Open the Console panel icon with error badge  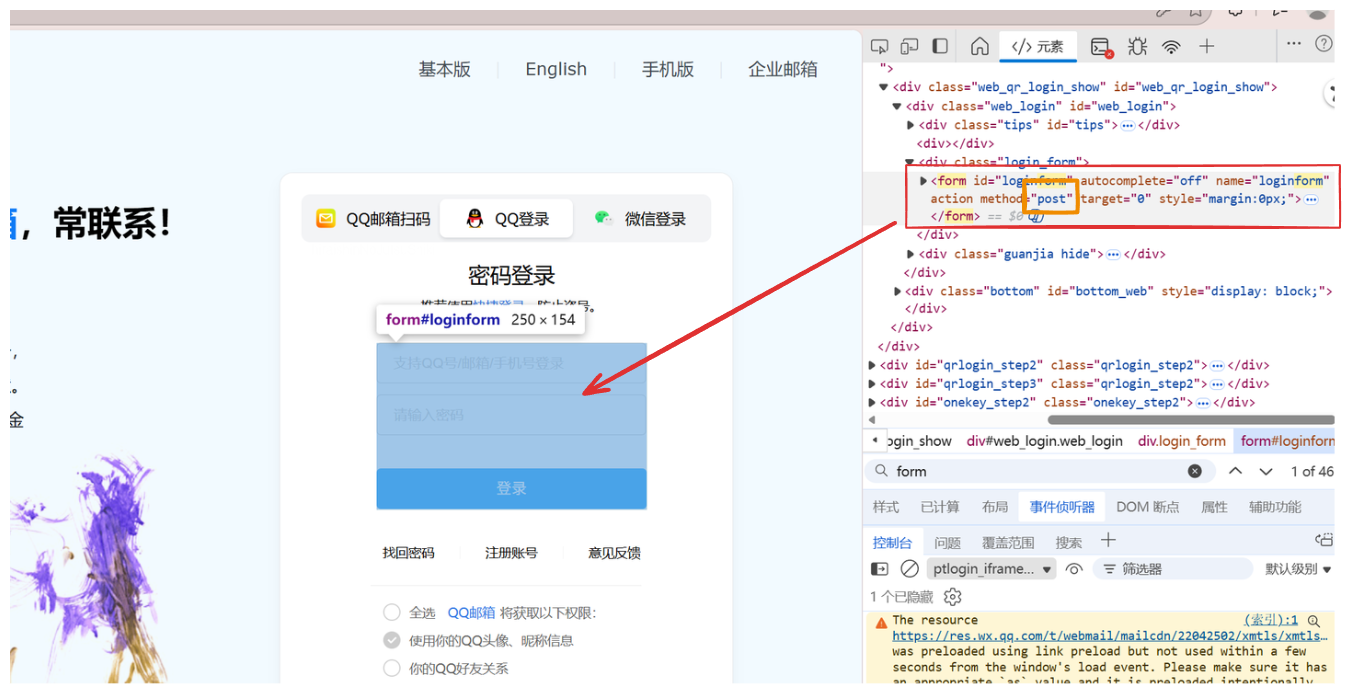[x=1101, y=47]
